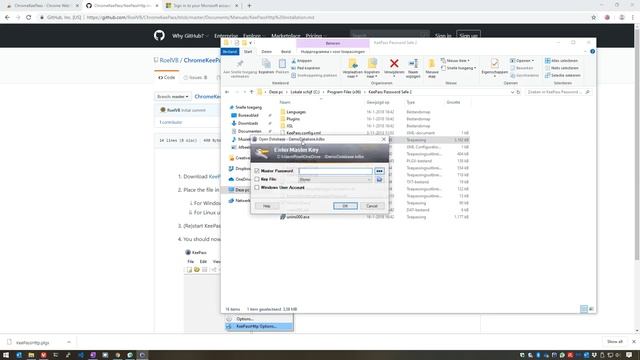Viewport: 640px width, 360px height.
Task: Click the Explorer search field
Action: click(558, 92)
